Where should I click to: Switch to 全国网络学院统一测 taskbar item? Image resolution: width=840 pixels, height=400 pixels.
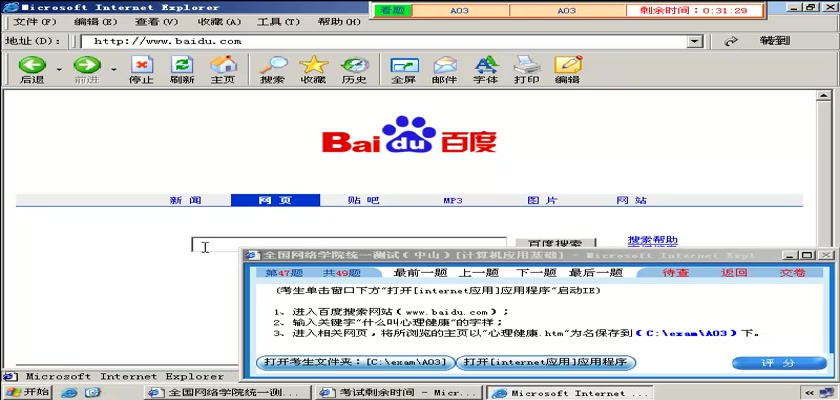[227, 393]
